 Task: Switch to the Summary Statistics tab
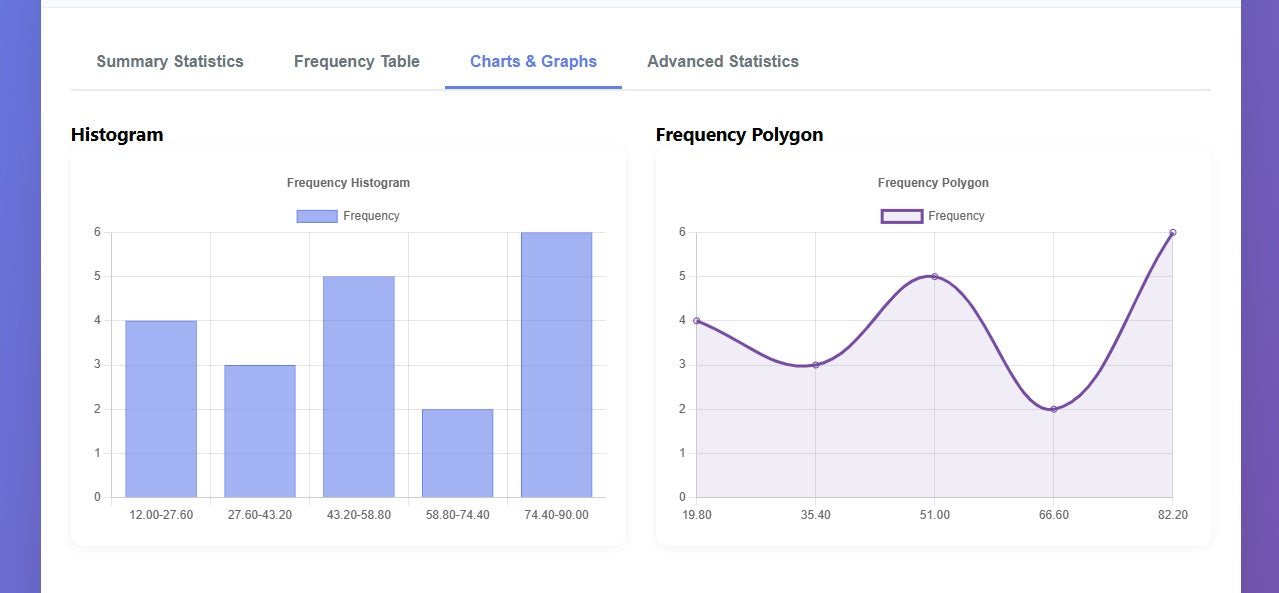pos(169,61)
